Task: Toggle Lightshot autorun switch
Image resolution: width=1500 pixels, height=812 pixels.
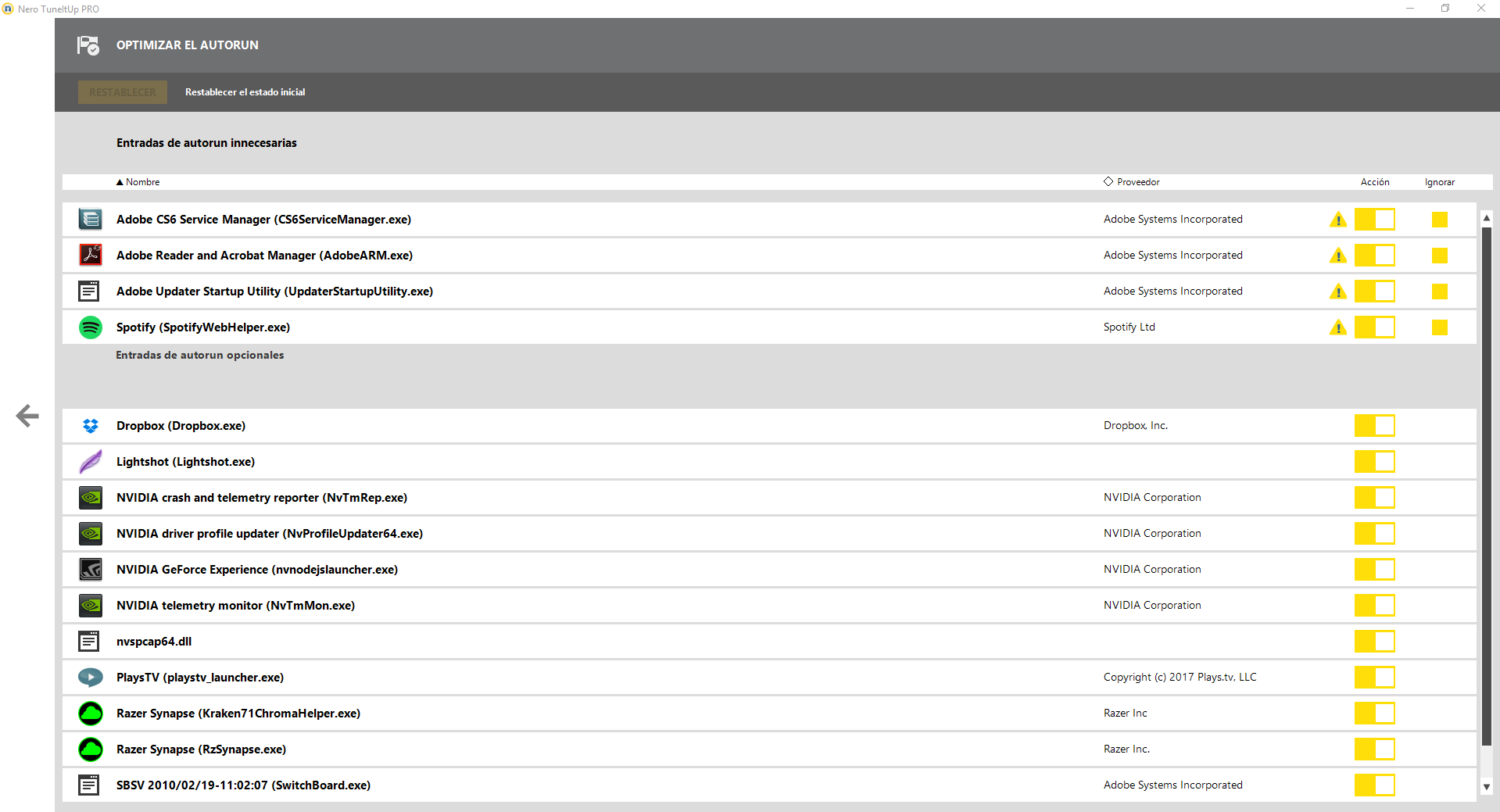Action: click(1375, 462)
